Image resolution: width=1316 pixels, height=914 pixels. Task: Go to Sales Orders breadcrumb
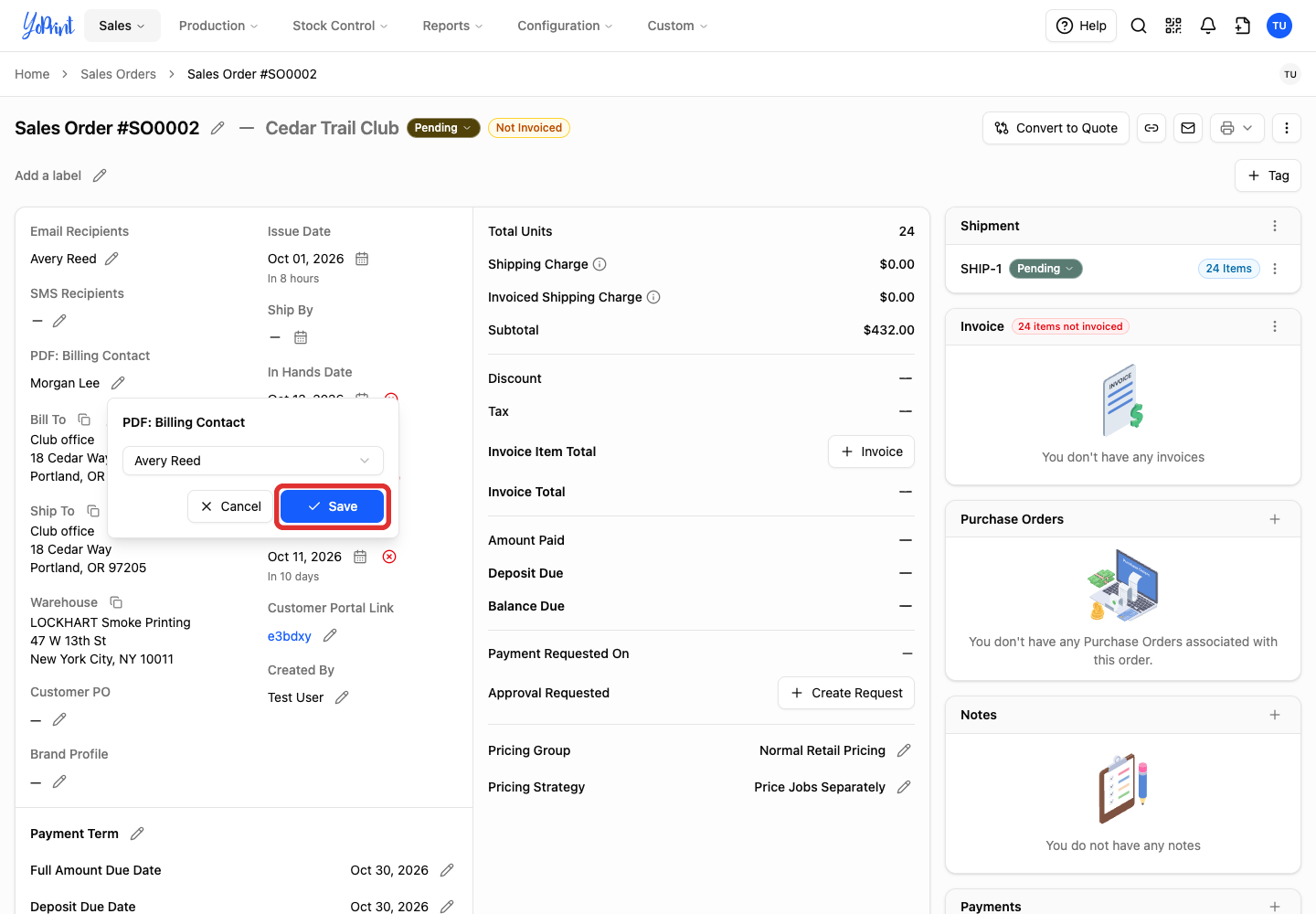coord(118,74)
